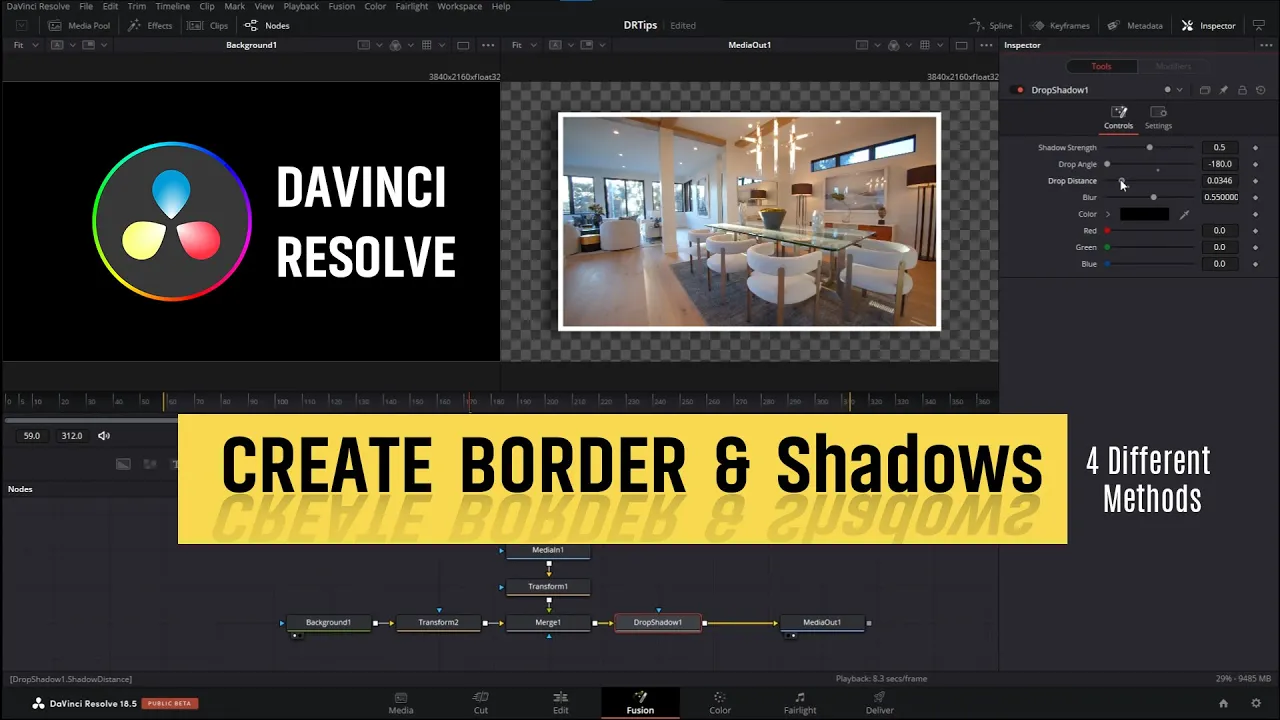This screenshot has width=1280, height=720.
Task: Pin the DropShadow1 controls in Inspector
Action: (1223, 90)
